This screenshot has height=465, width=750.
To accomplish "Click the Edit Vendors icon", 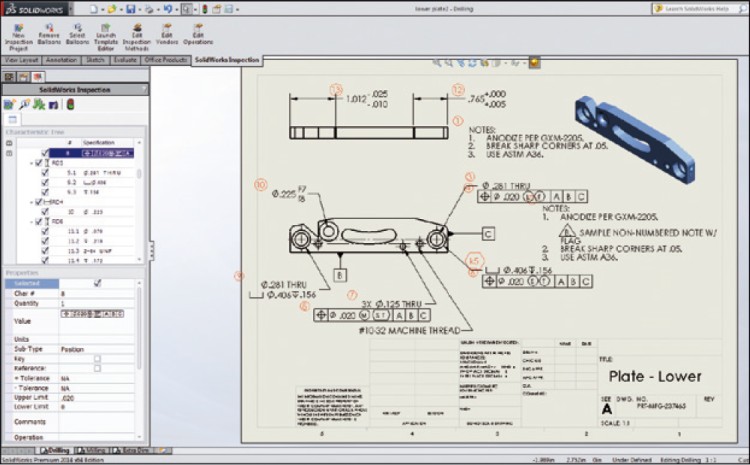I will pos(168,36).
